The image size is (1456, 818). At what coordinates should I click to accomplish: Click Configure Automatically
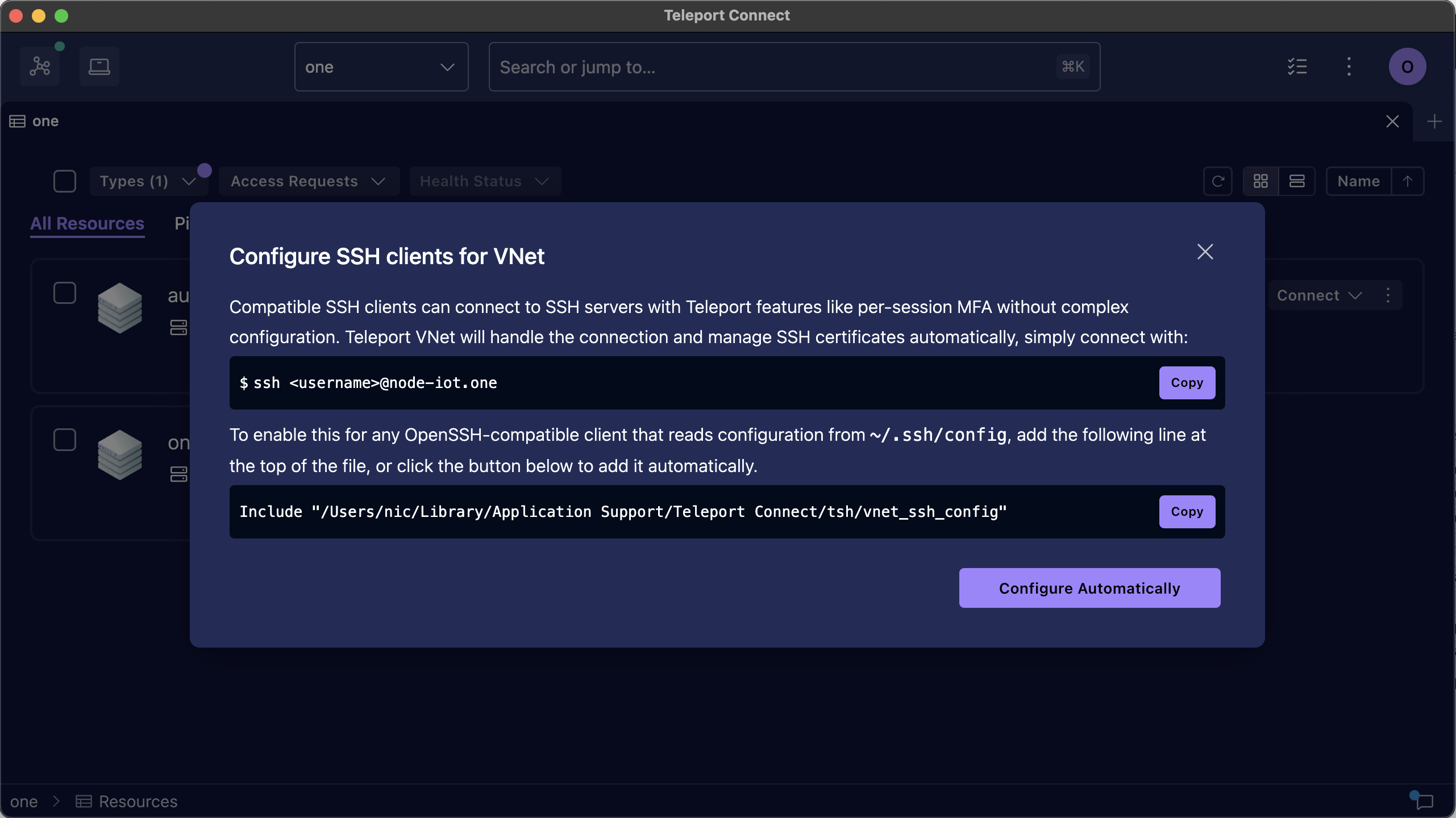pyautogui.click(x=1088, y=588)
